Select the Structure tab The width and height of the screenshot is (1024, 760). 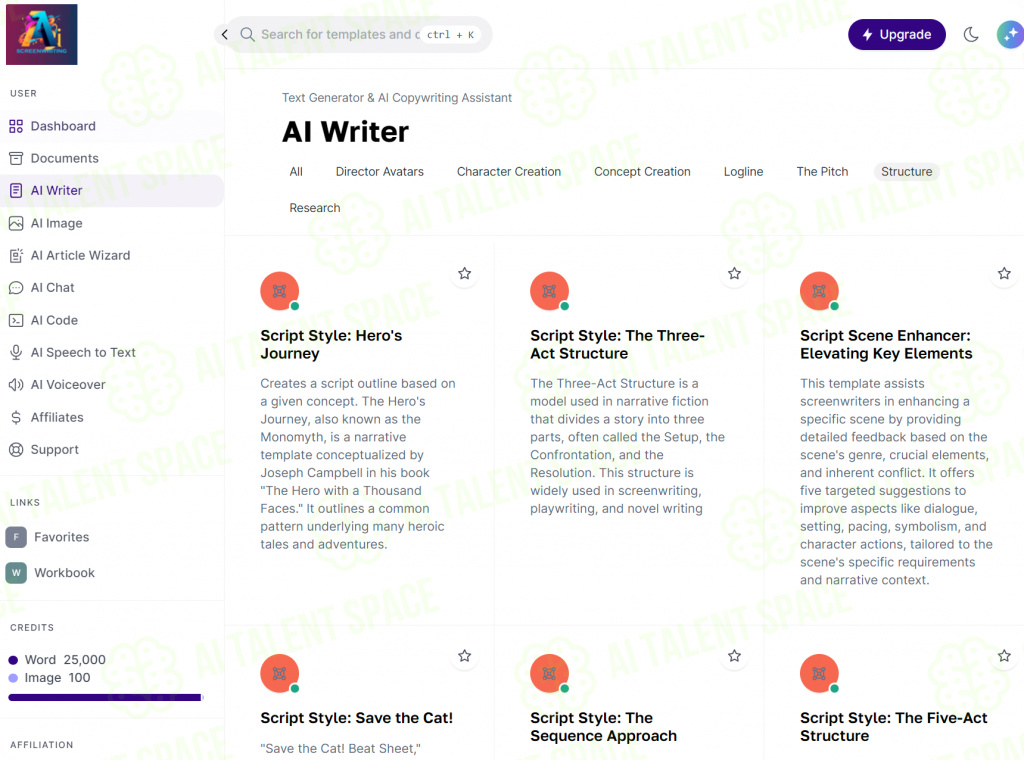pyautogui.click(x=906, y=172)
